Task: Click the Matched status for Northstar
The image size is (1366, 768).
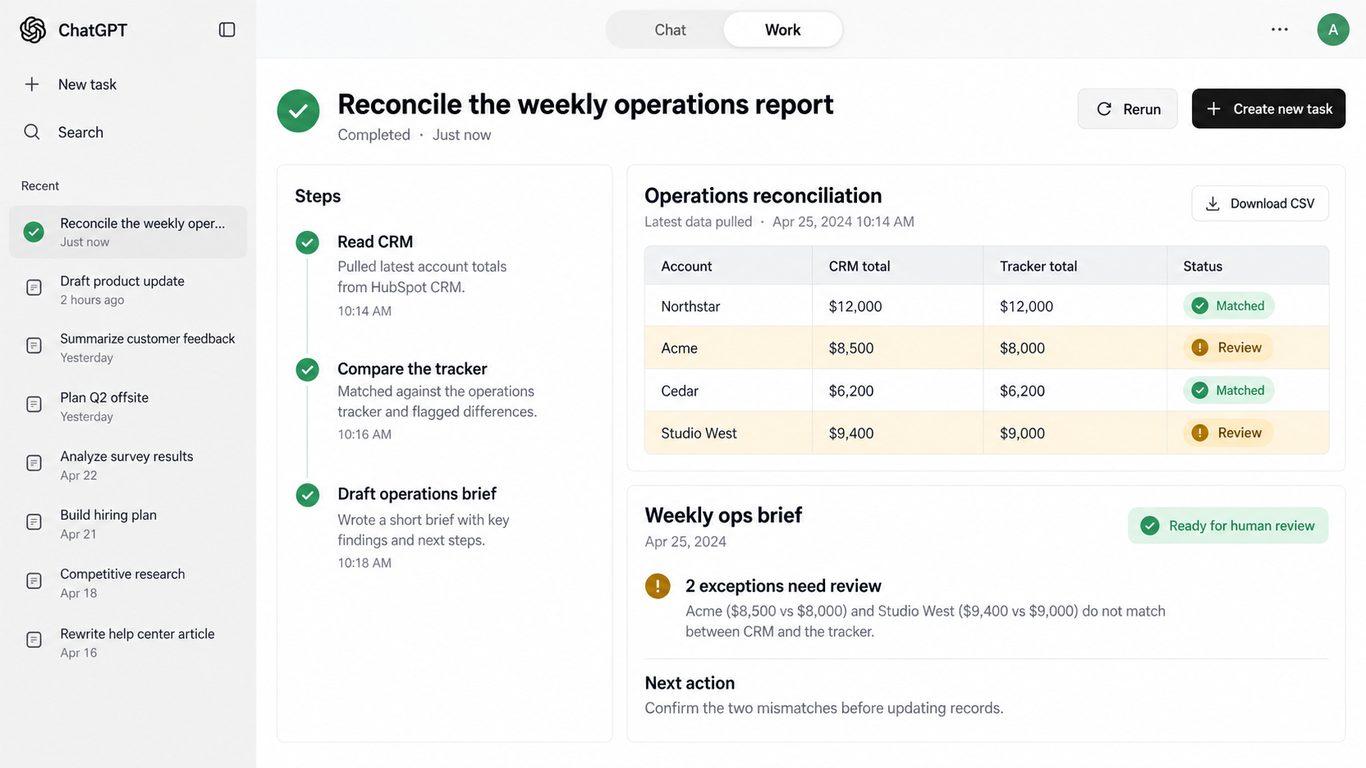Action: pyautogui.click(x=1229, y=306)
